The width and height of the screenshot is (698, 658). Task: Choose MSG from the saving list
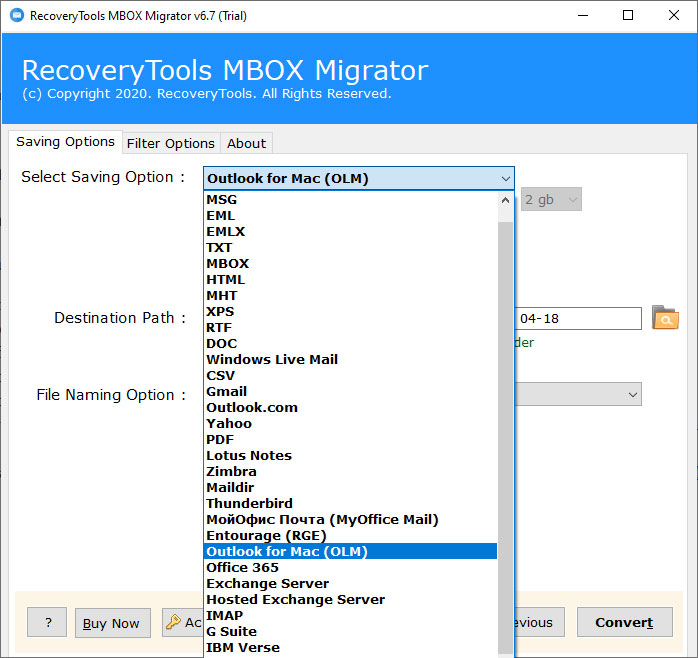coord(350,199)
